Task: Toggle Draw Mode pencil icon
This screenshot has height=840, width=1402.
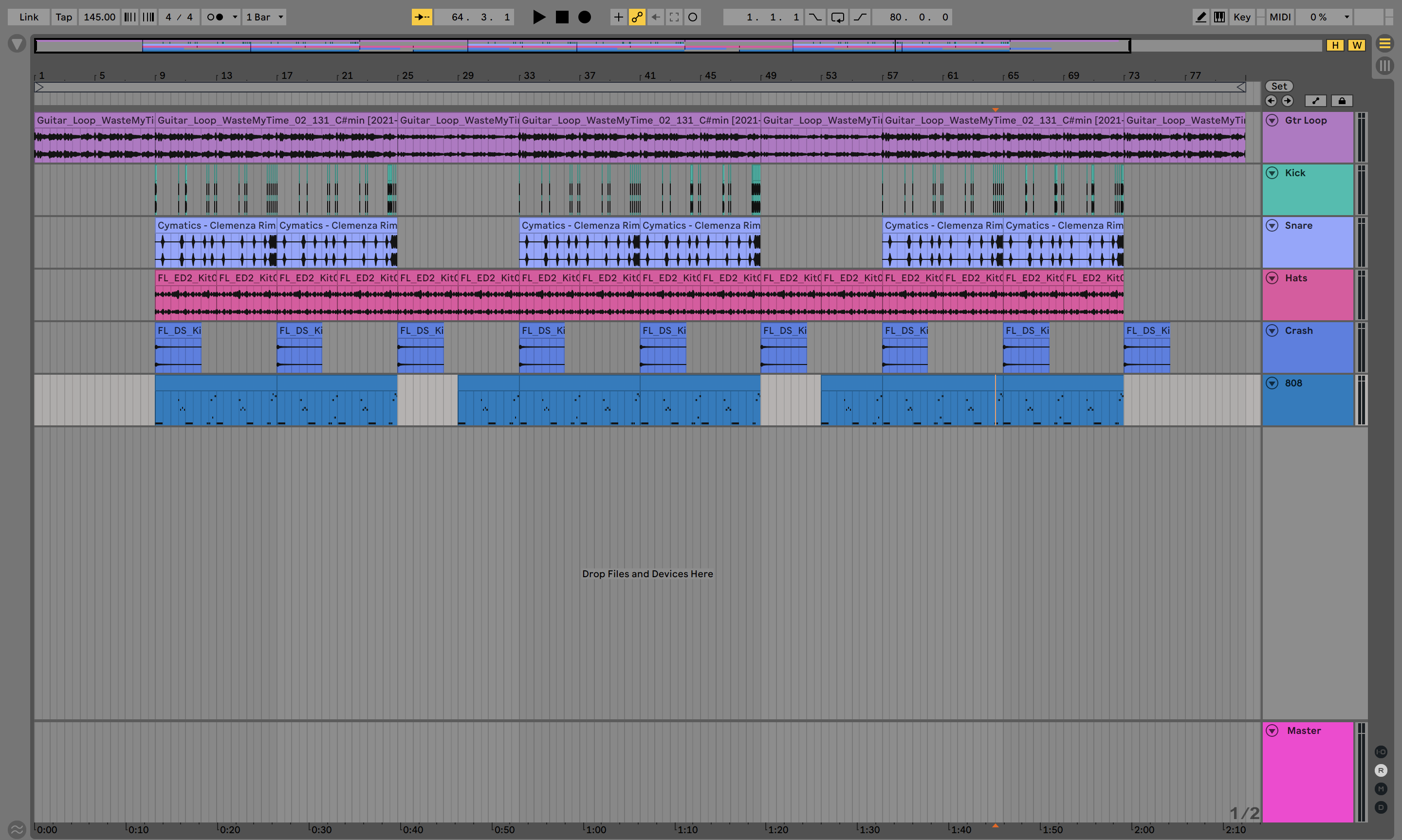Action: pos(1201,17)
